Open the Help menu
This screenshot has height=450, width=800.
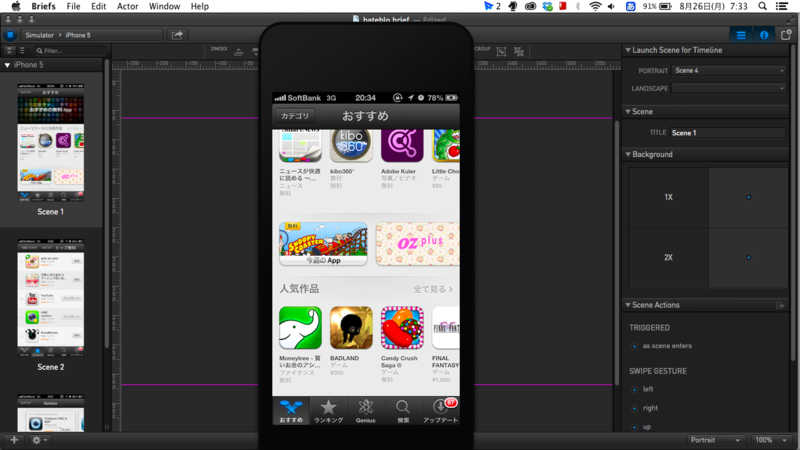coord(199,6)
